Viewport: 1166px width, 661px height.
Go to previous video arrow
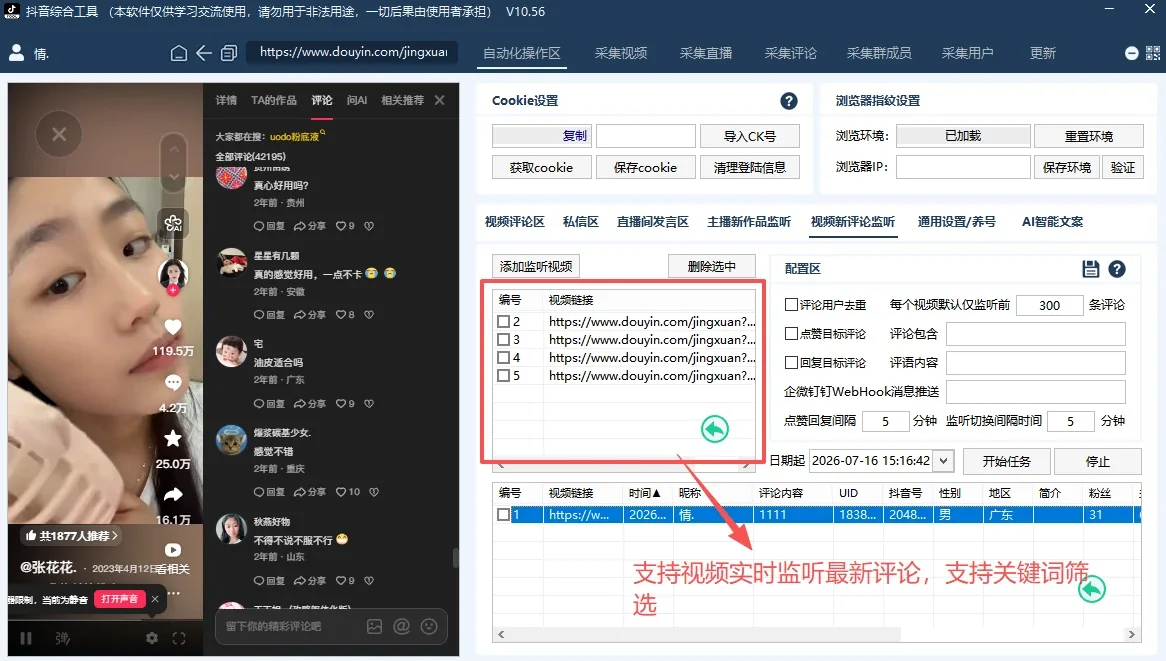click(x=173, y=149)
